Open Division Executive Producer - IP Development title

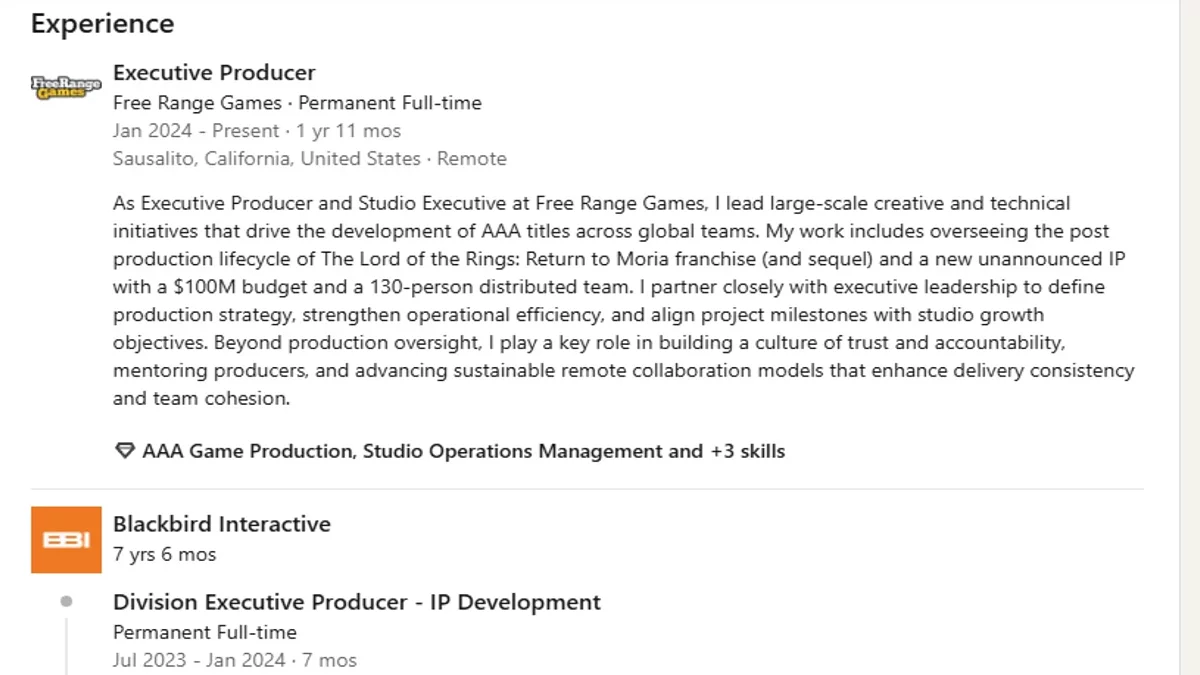(356, 602)
